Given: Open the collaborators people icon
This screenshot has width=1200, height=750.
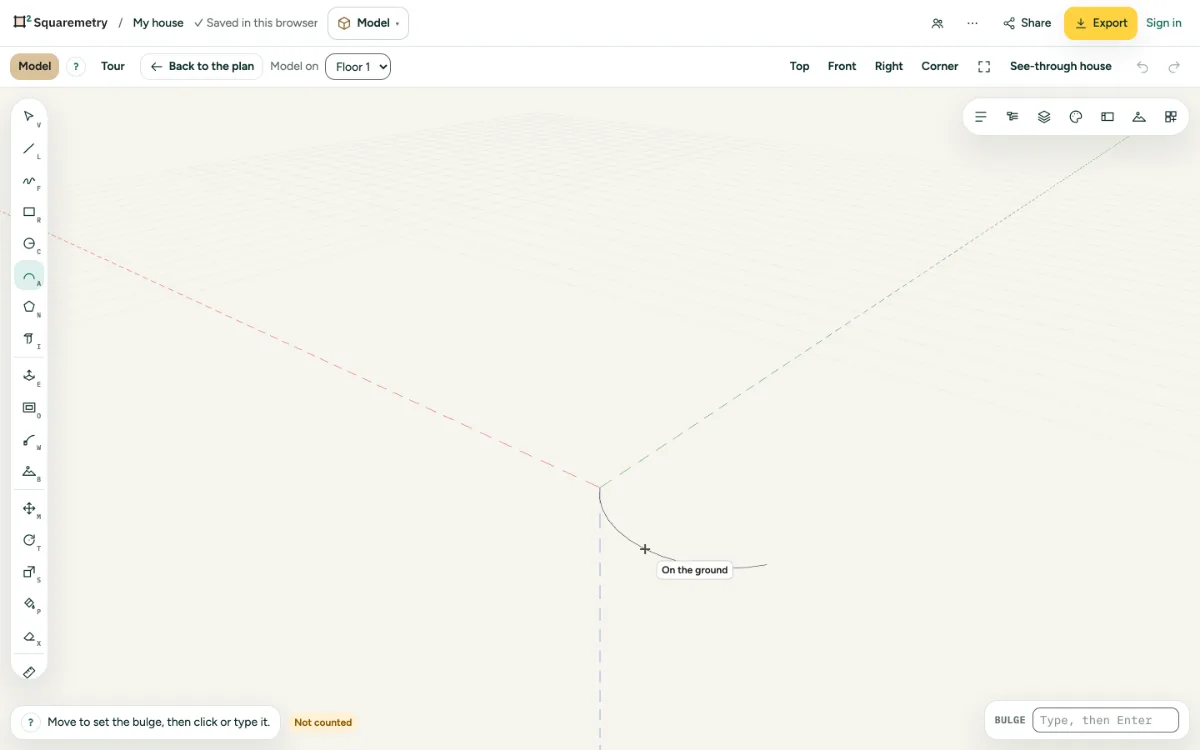Looking at the screenshot, I should point(937,23).
